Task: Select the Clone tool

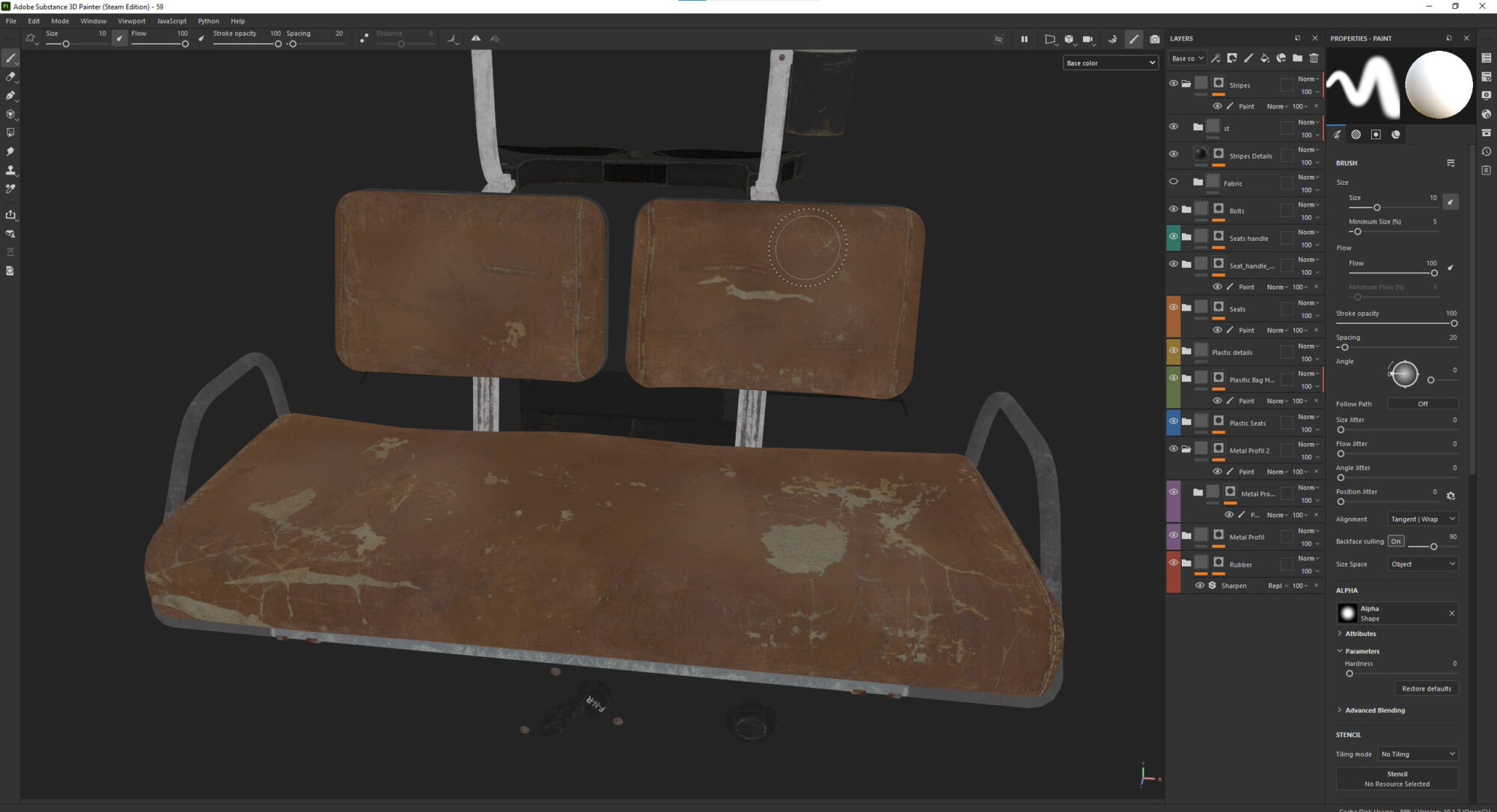Action: (x=10, y=170)
